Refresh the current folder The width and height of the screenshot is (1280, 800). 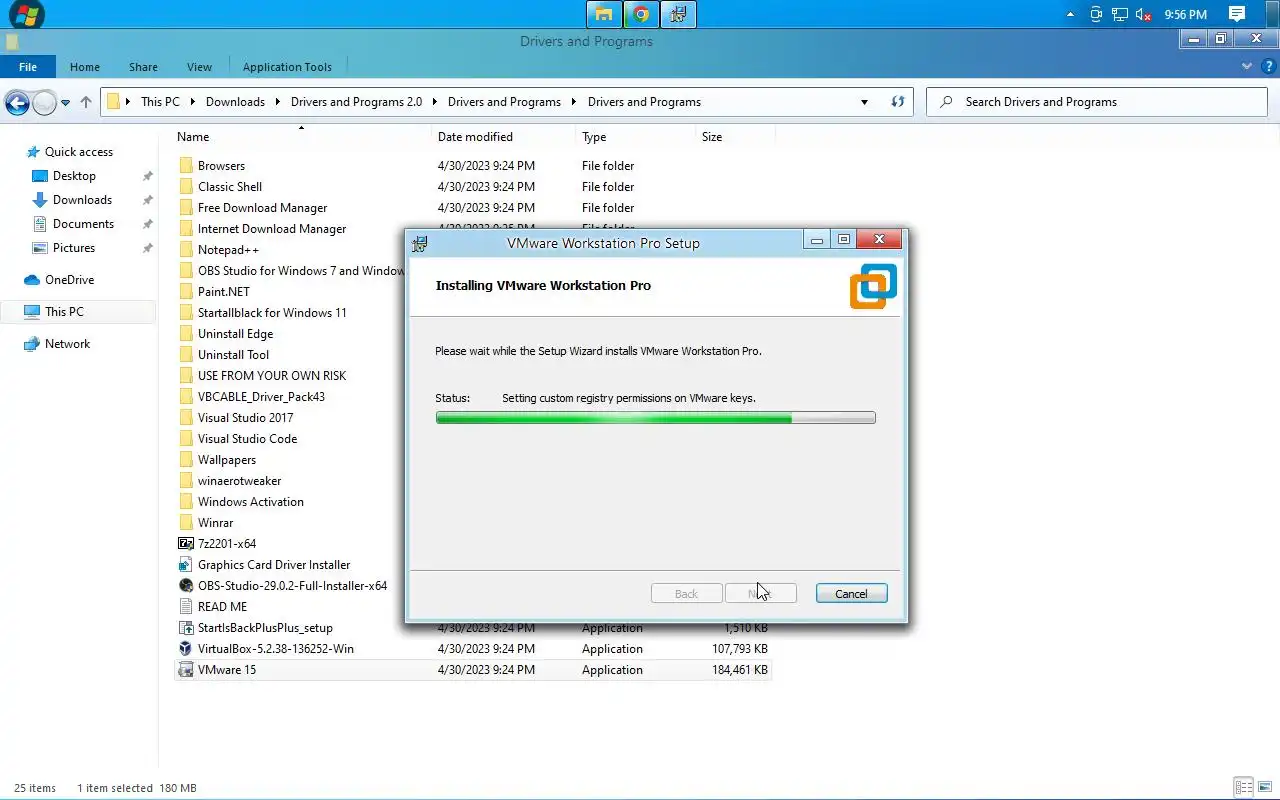tap(897, 102)
